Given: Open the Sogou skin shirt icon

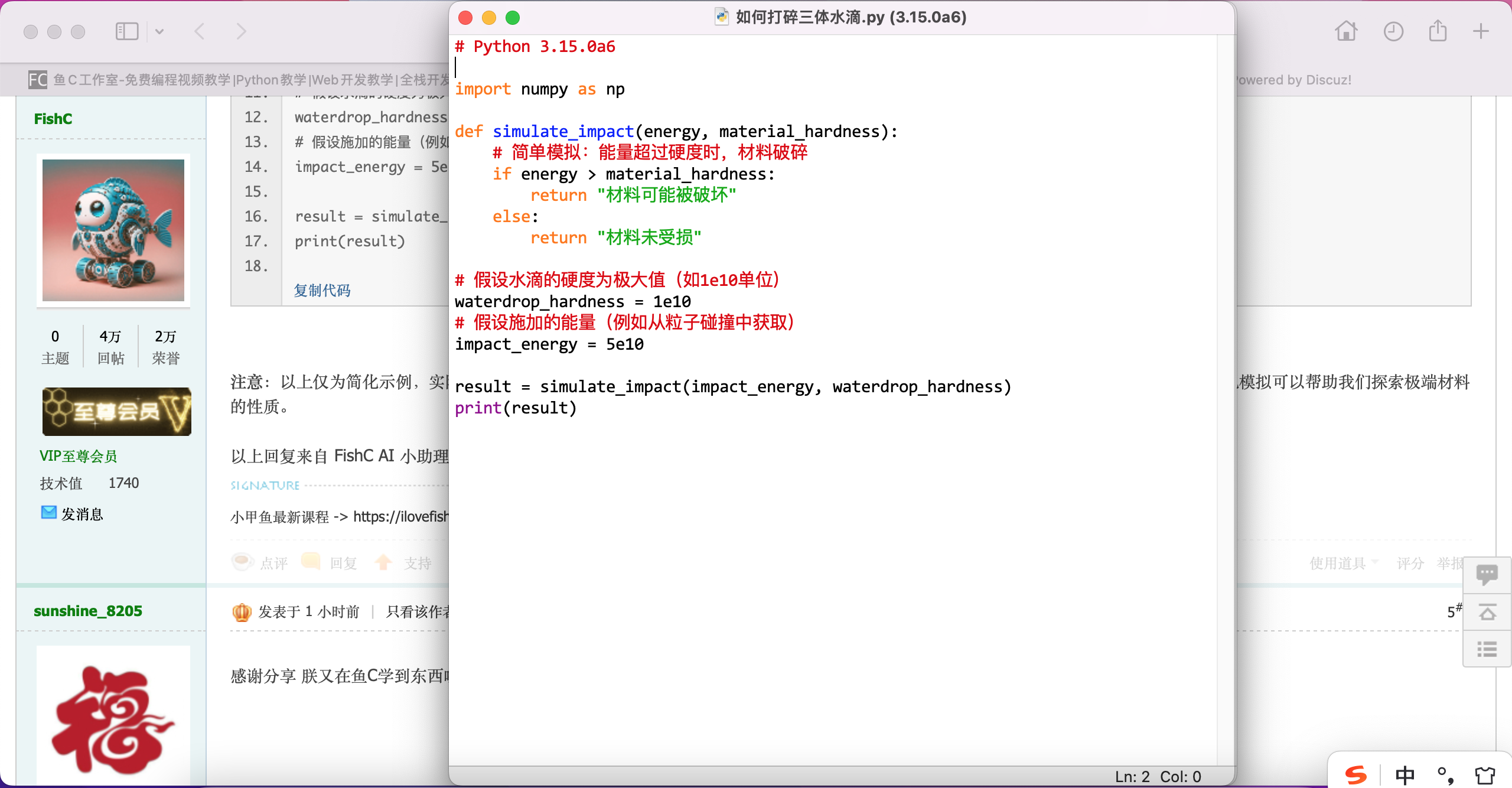Looking at the screenshot, I should (x=1485, y=775).
